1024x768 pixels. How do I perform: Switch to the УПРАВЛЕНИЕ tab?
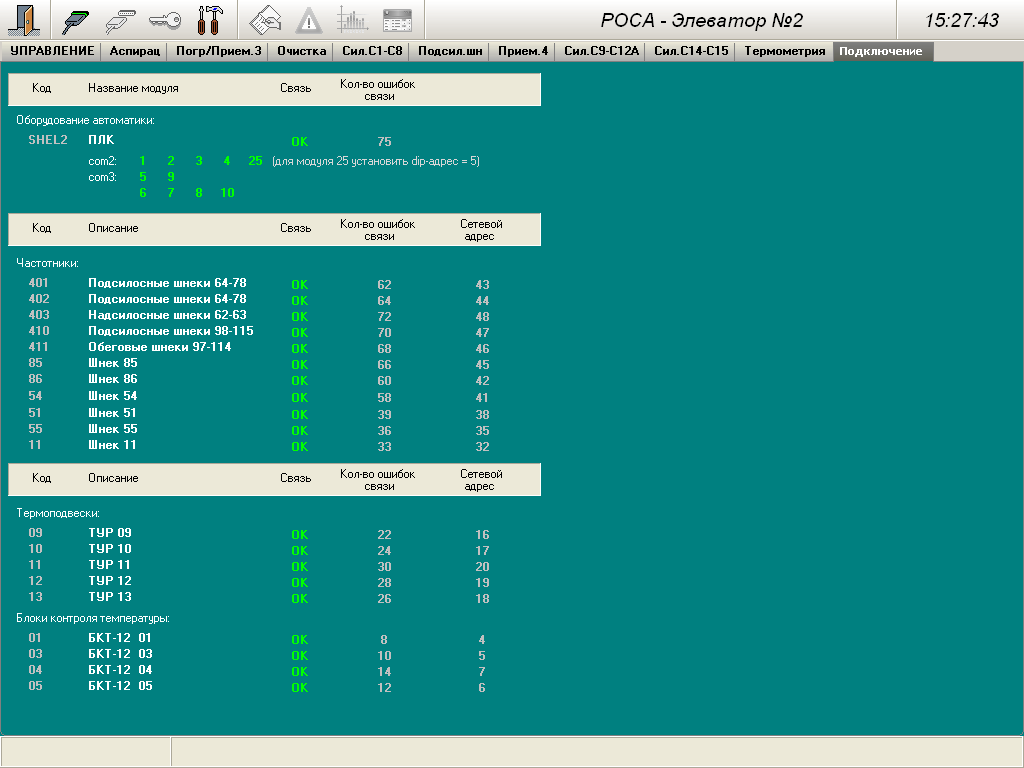click(x=52, y=51)
